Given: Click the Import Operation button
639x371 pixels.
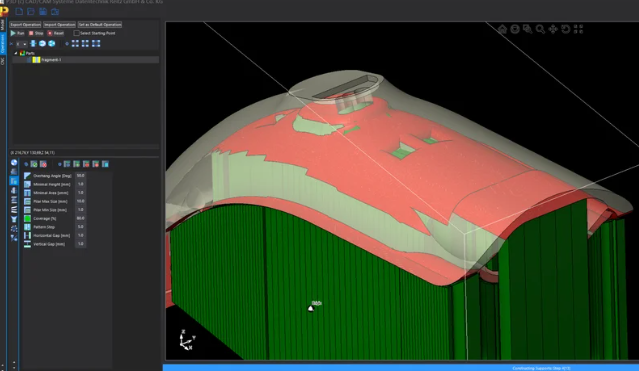Looking at the screenshot, I should (x=59, y=24).
